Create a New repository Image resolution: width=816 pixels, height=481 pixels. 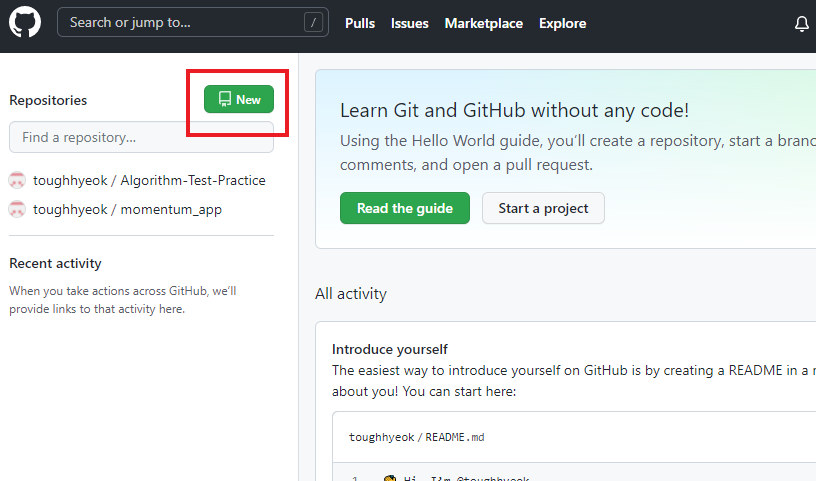tap(239, 99)
